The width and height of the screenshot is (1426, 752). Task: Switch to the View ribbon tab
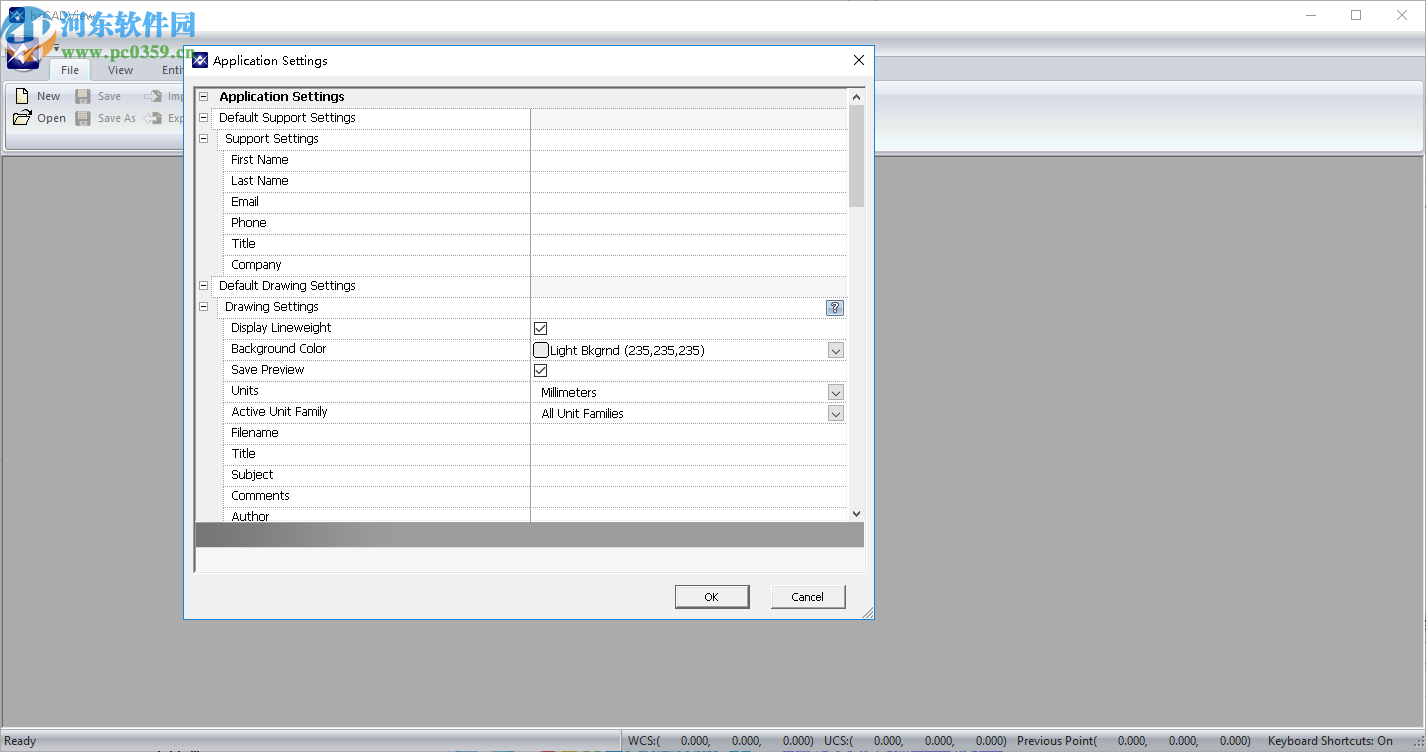121,70
